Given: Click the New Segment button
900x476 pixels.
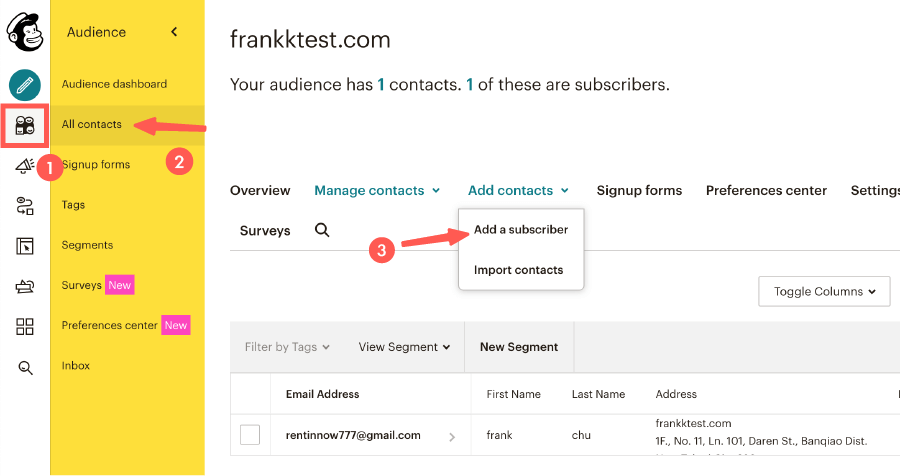Looking at the screenshot, I should pyautogui.click(x=519, y=347).
